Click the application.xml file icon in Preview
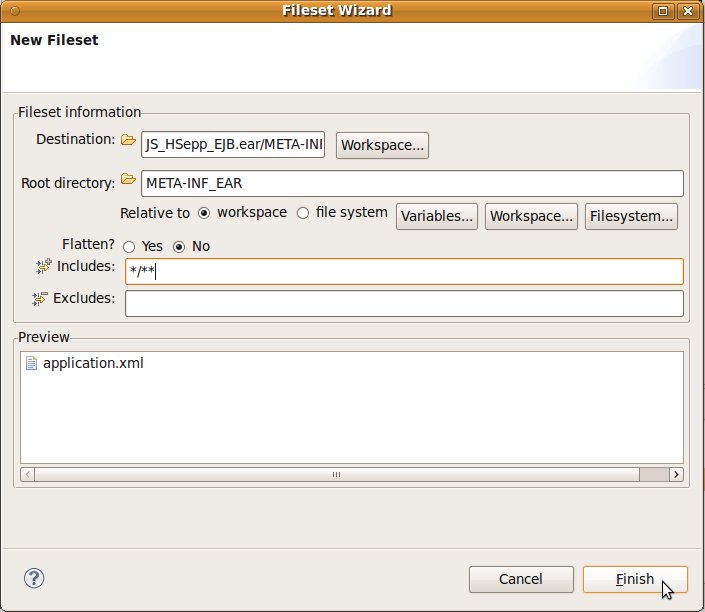This screenshot has height=612, width=705. click(x=31, y=364)
